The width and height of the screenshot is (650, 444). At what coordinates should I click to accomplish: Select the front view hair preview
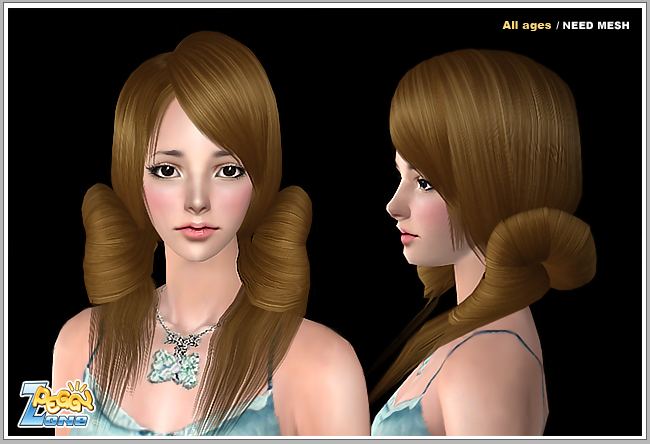tap(196, 220)
